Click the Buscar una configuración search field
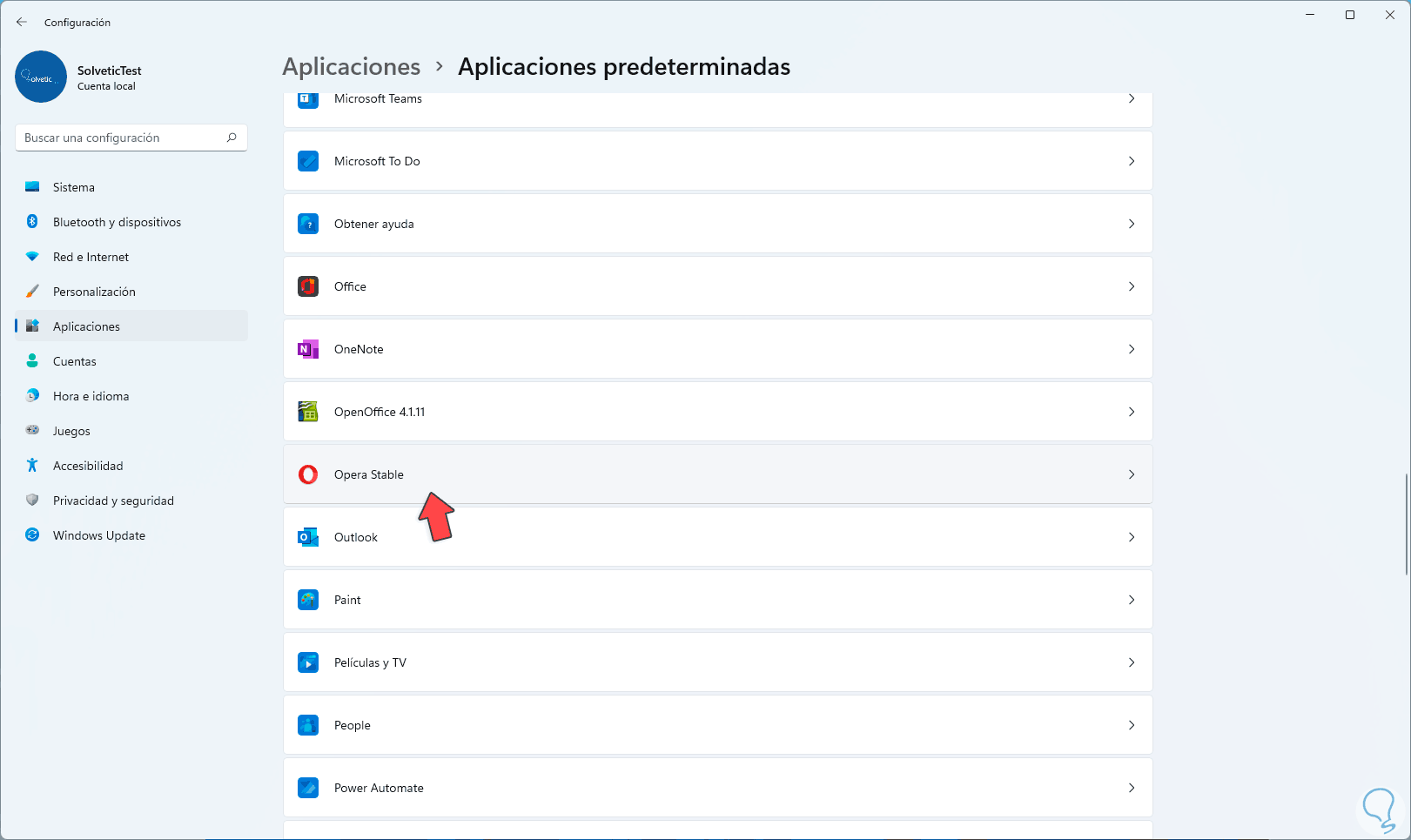This screenshot has height=840, width=1411. click(x=122, y=138)
